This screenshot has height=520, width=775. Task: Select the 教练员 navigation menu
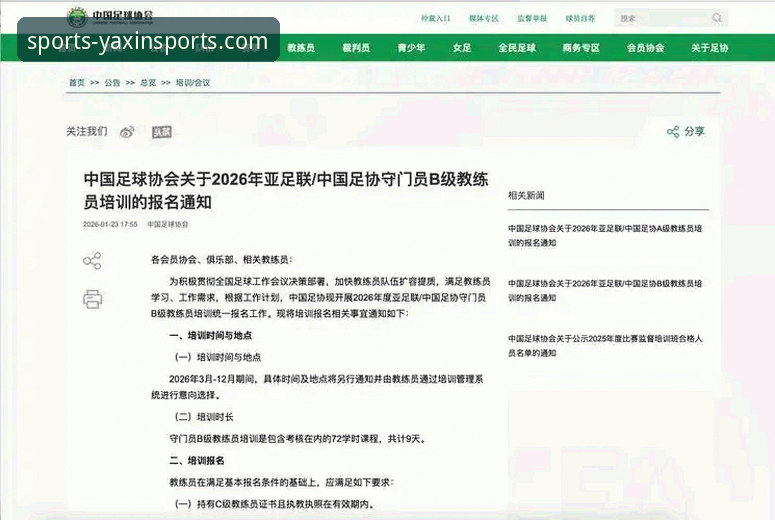coord(301,48)
